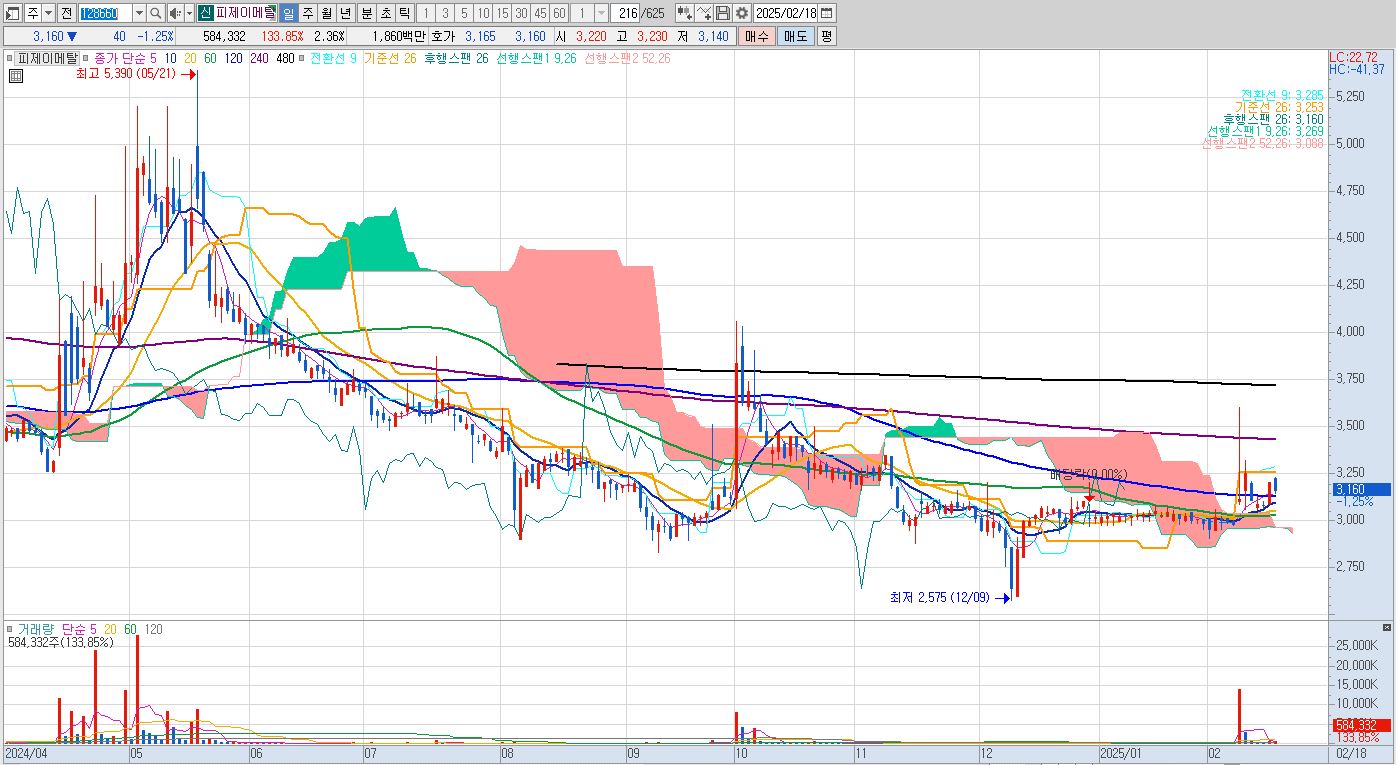
Task: Click the zigzag line drawing tool icon
Action: click(x=703, y=13)
